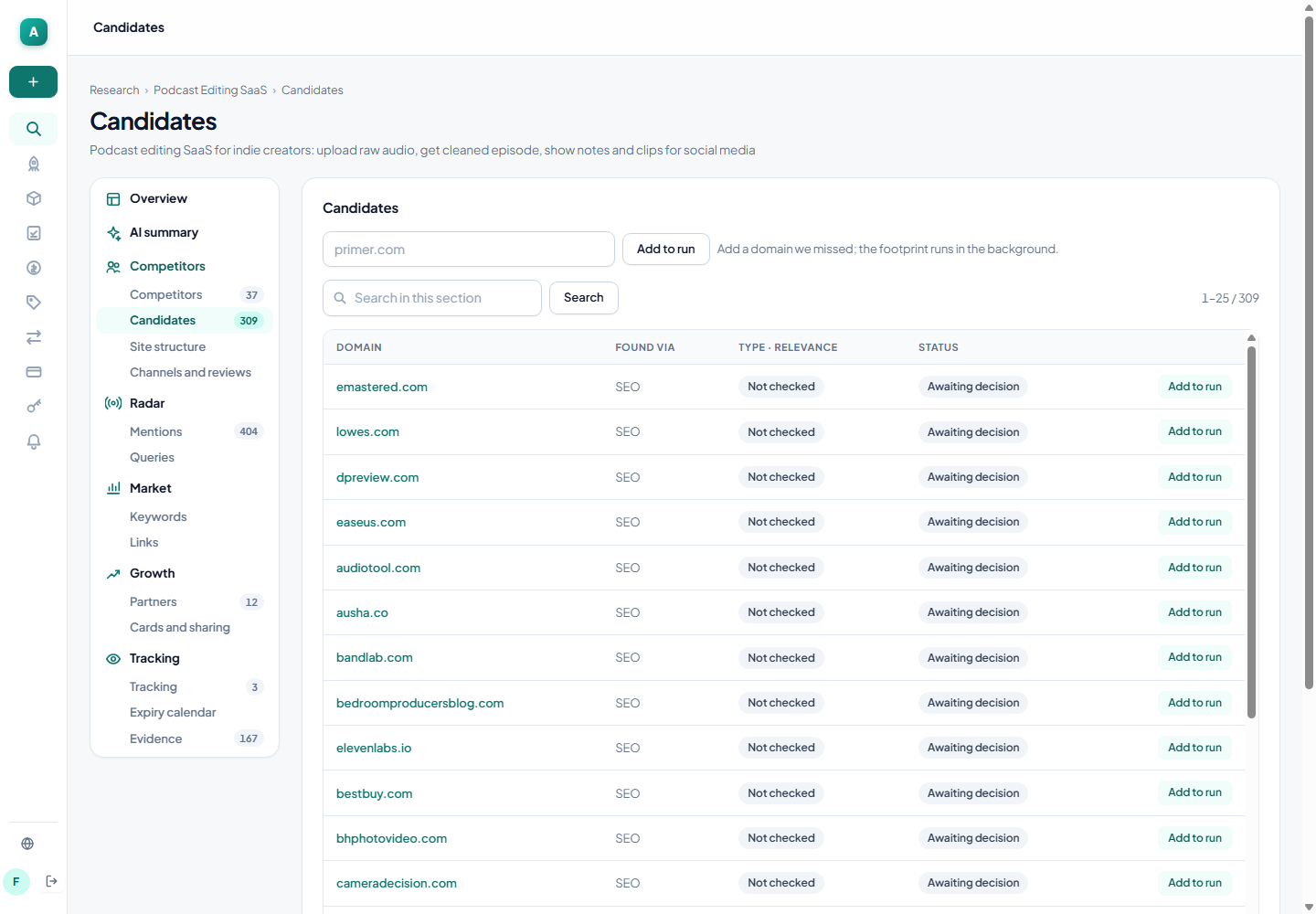
Task: Click the app logo labeled A
Action: [34, 32]
